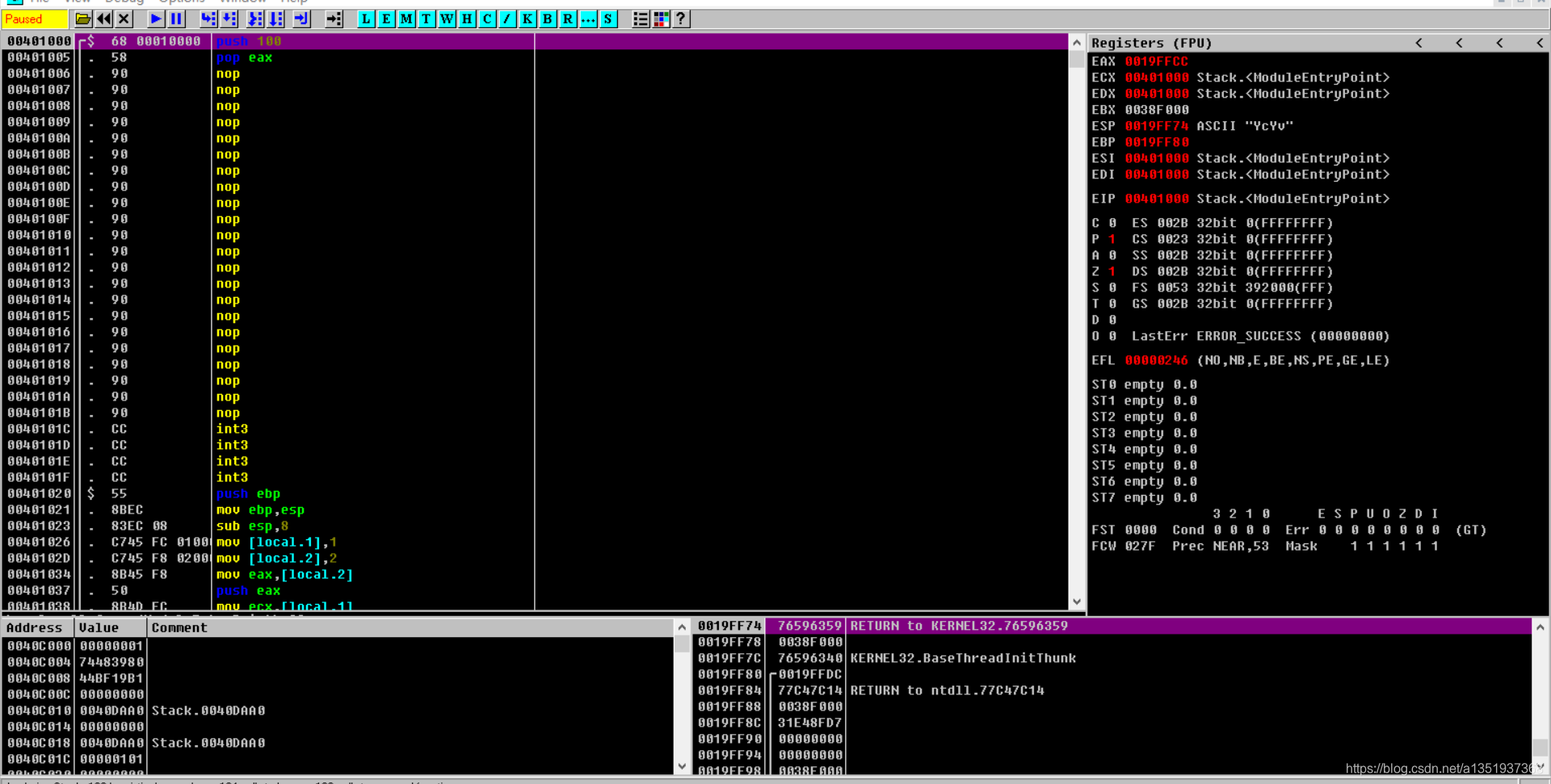The width and height of the screenshot is (1551, 784).
Task: Select the Z flag value in registers
Action: click(1112, 271)
